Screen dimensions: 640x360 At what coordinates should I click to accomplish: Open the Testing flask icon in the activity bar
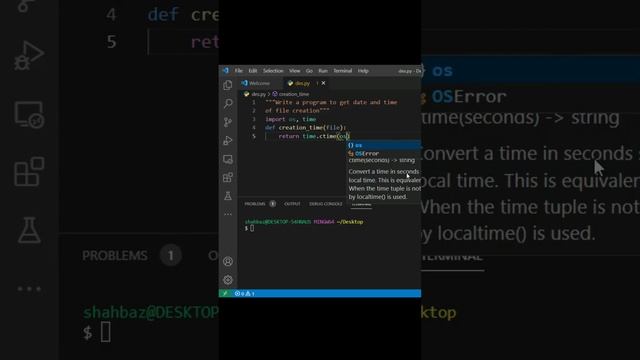click(x=228, y=196)
